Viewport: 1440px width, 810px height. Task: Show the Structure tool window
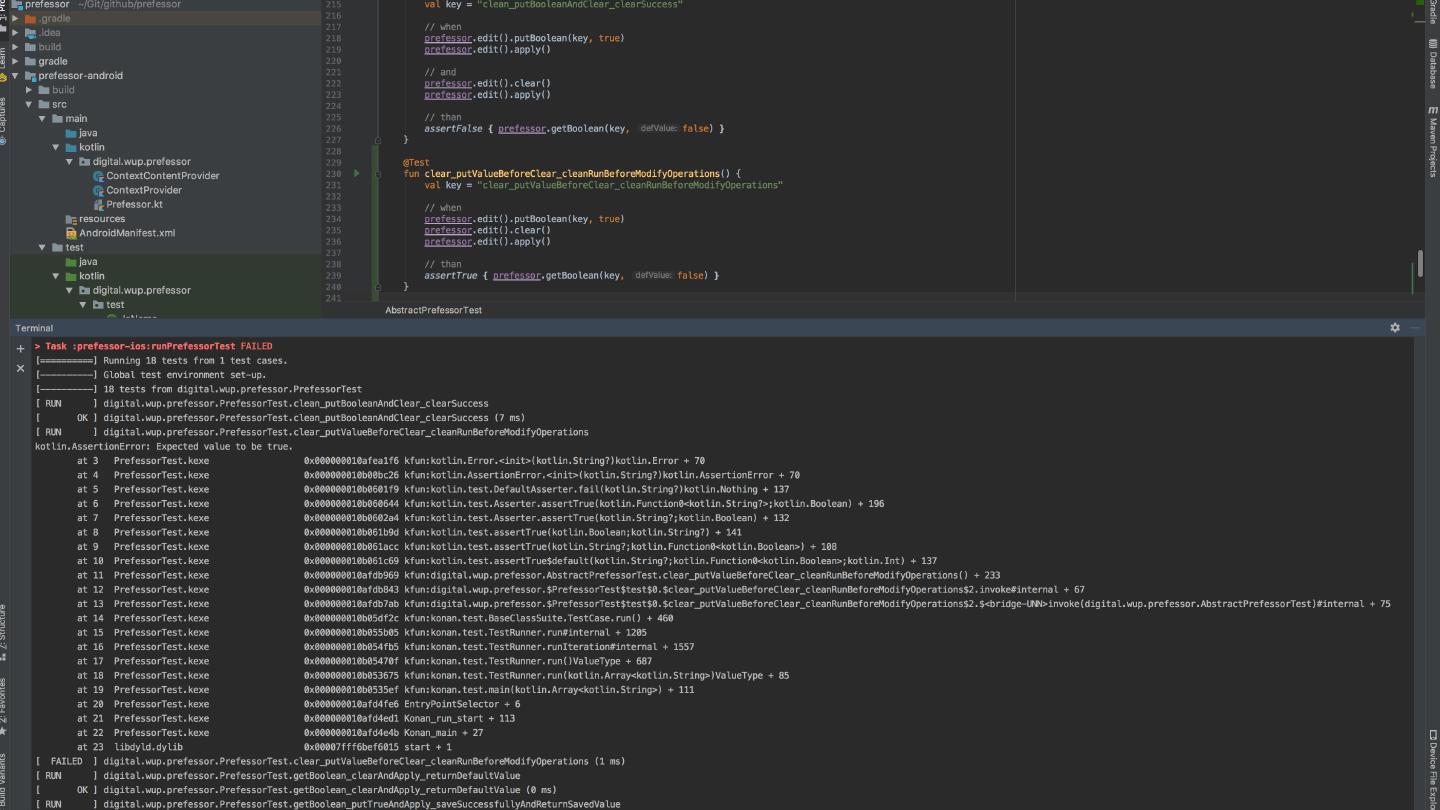click(x=3, y=630)
